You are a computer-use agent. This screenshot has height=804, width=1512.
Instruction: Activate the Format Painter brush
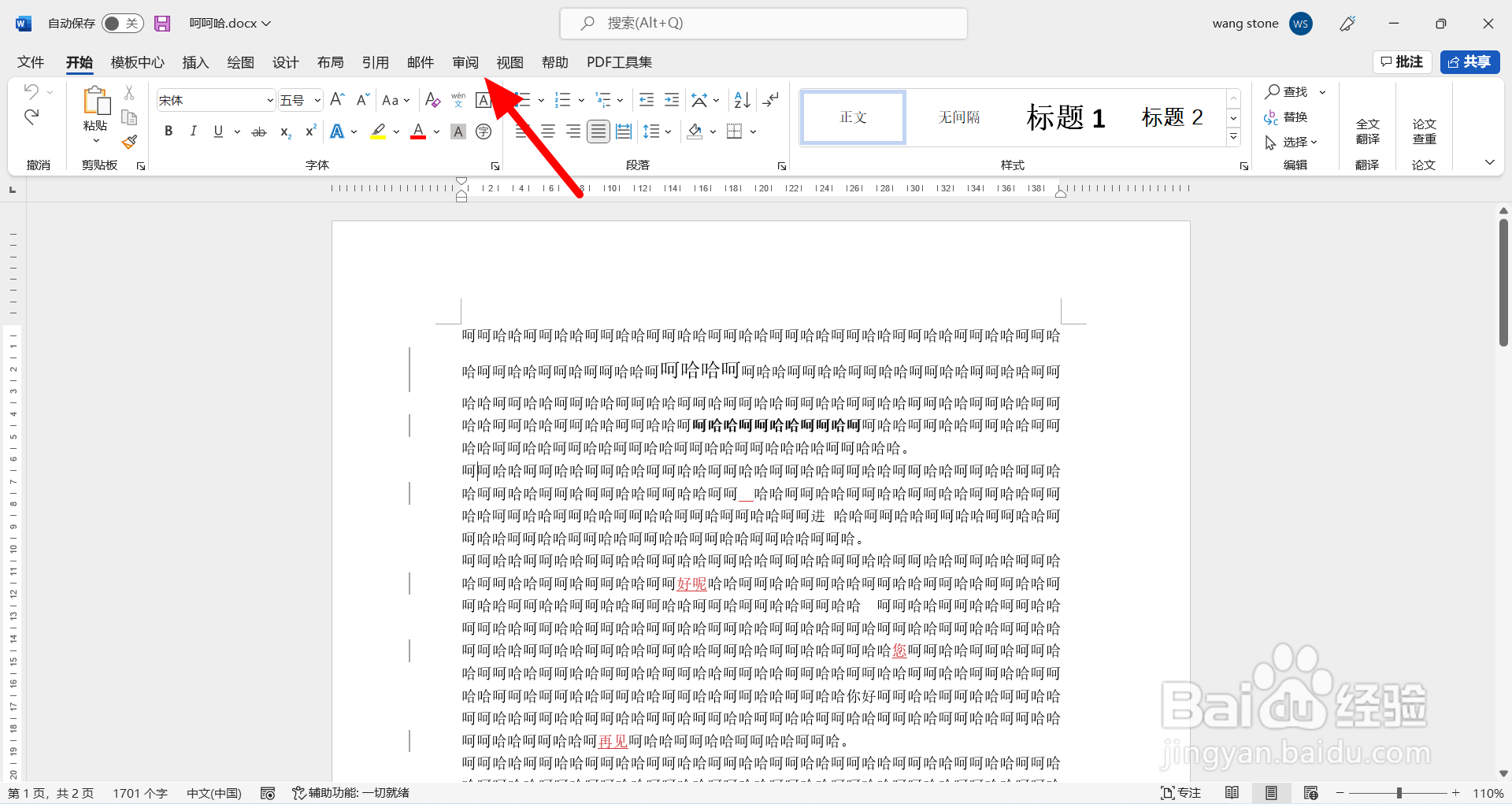point(129,143)
